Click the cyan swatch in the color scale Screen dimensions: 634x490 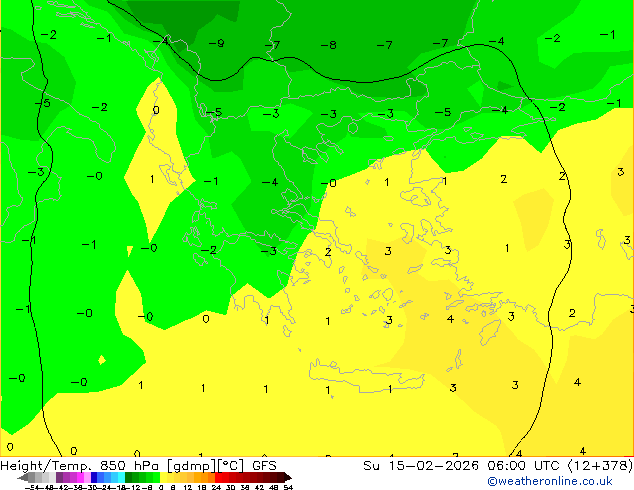(121, 477)
